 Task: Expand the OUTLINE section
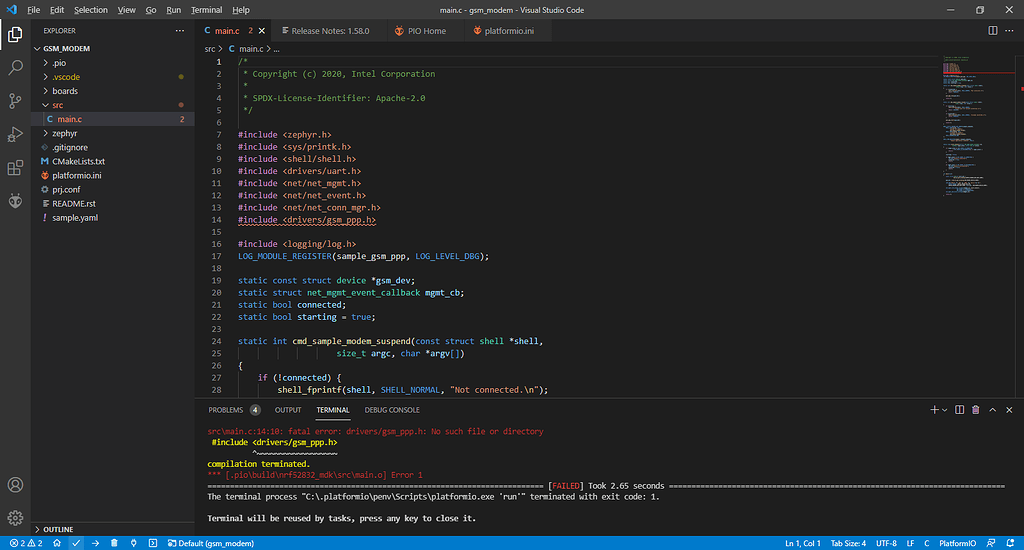[x=58, y=529]
